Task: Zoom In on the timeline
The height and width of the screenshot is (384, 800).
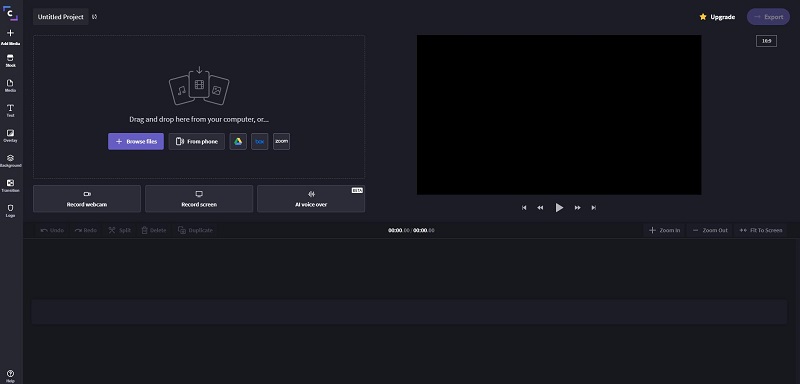Action: point(664,231)
